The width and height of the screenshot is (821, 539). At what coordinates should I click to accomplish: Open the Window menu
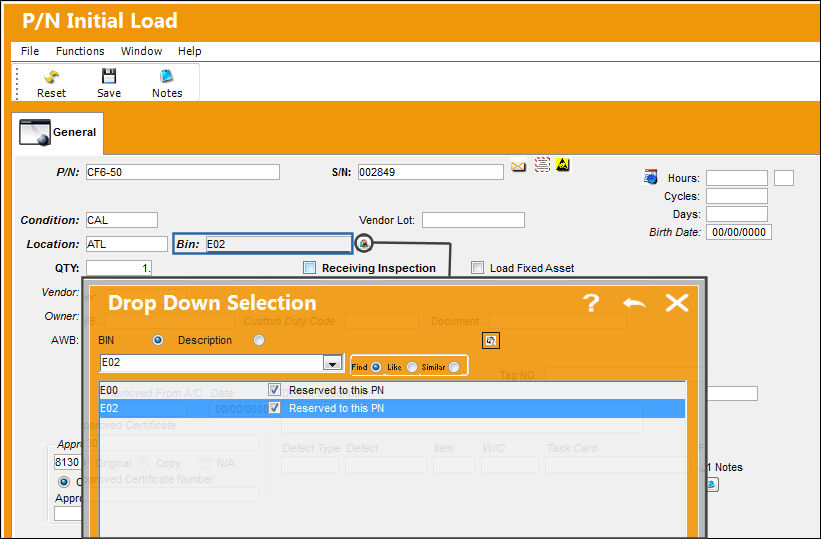point(141,51)
